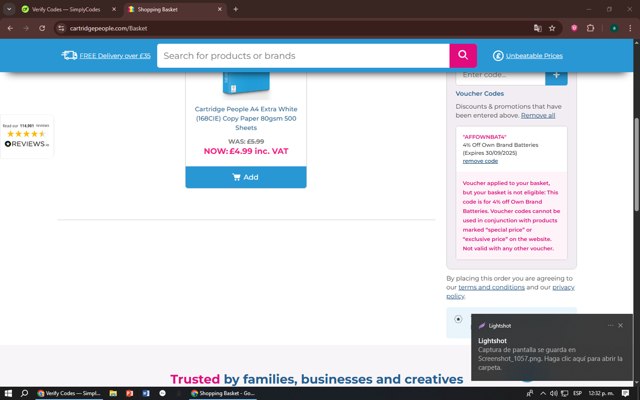Close the Shopping Basket tab

tap(220, 9)
